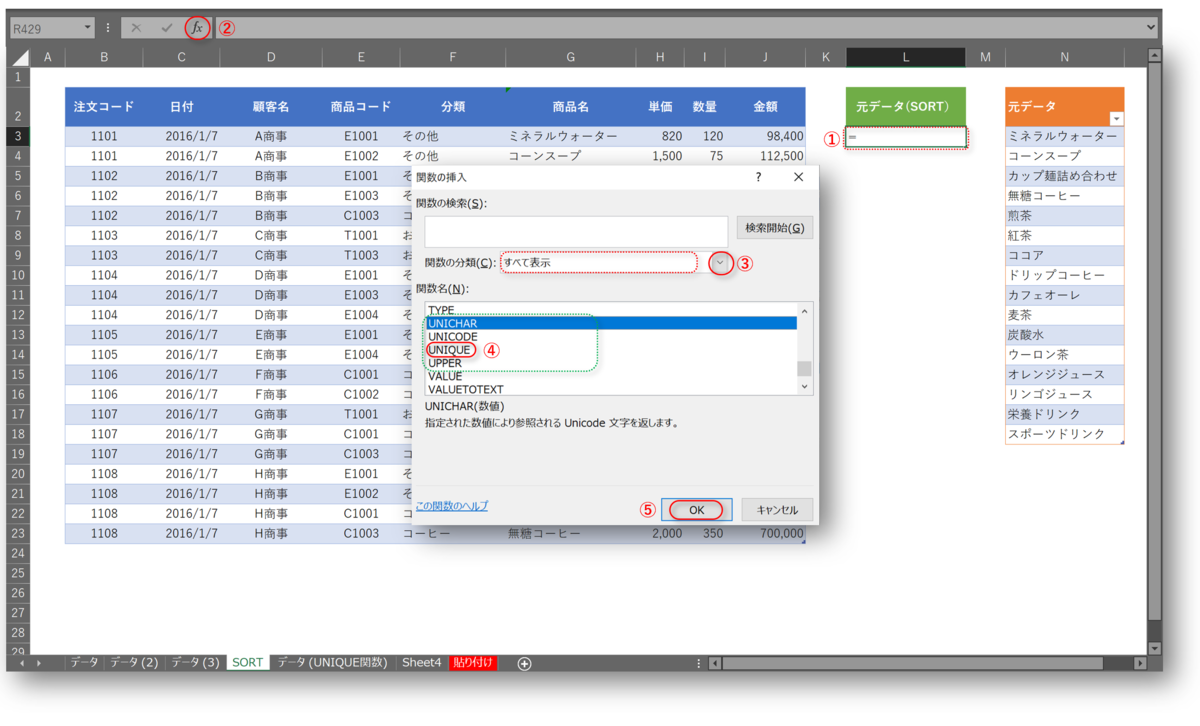Click the オレンジジュース cell

tap(1064, 375)
